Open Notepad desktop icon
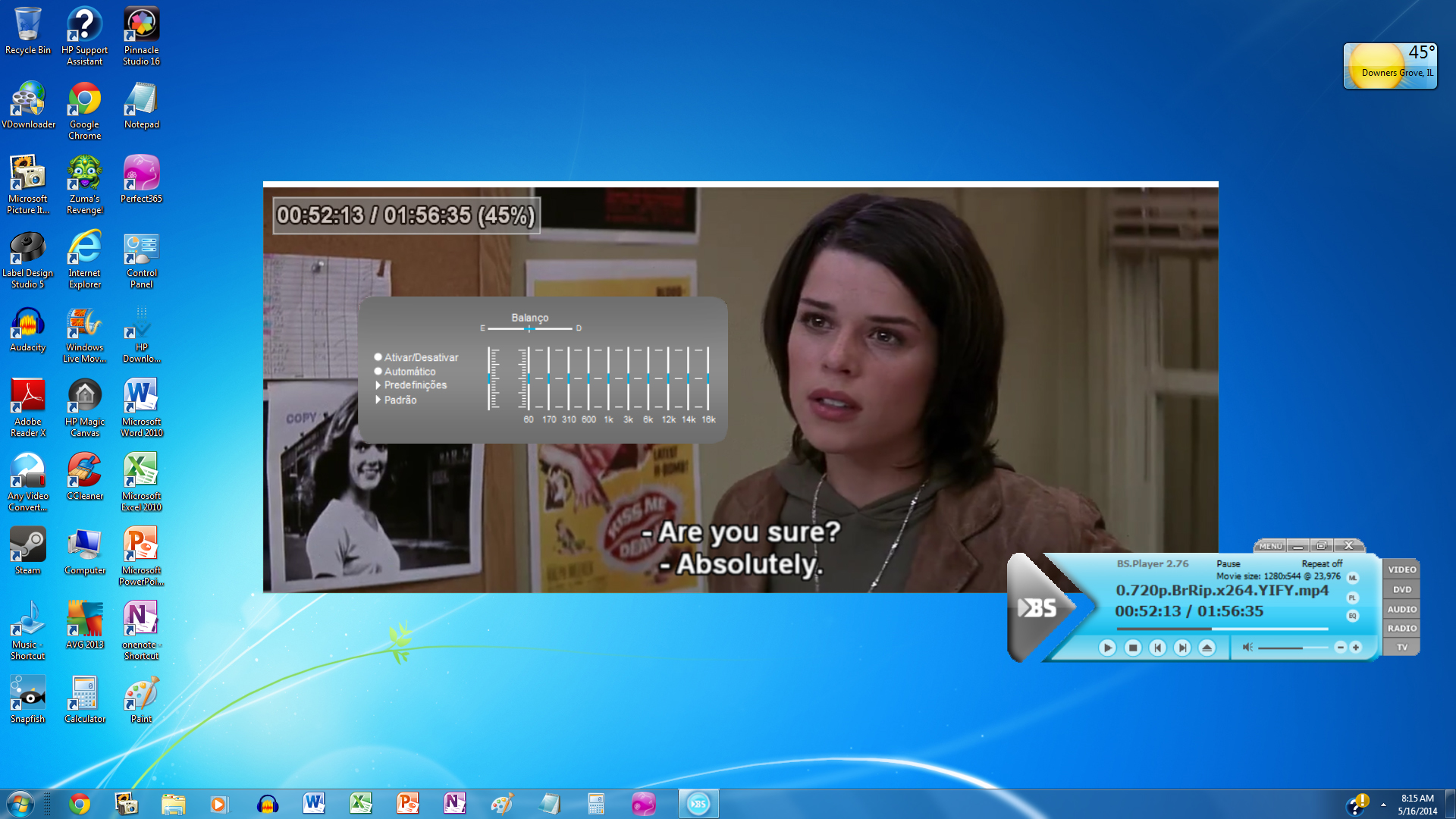Screen dimensions: 1456x819 [142, 105]
